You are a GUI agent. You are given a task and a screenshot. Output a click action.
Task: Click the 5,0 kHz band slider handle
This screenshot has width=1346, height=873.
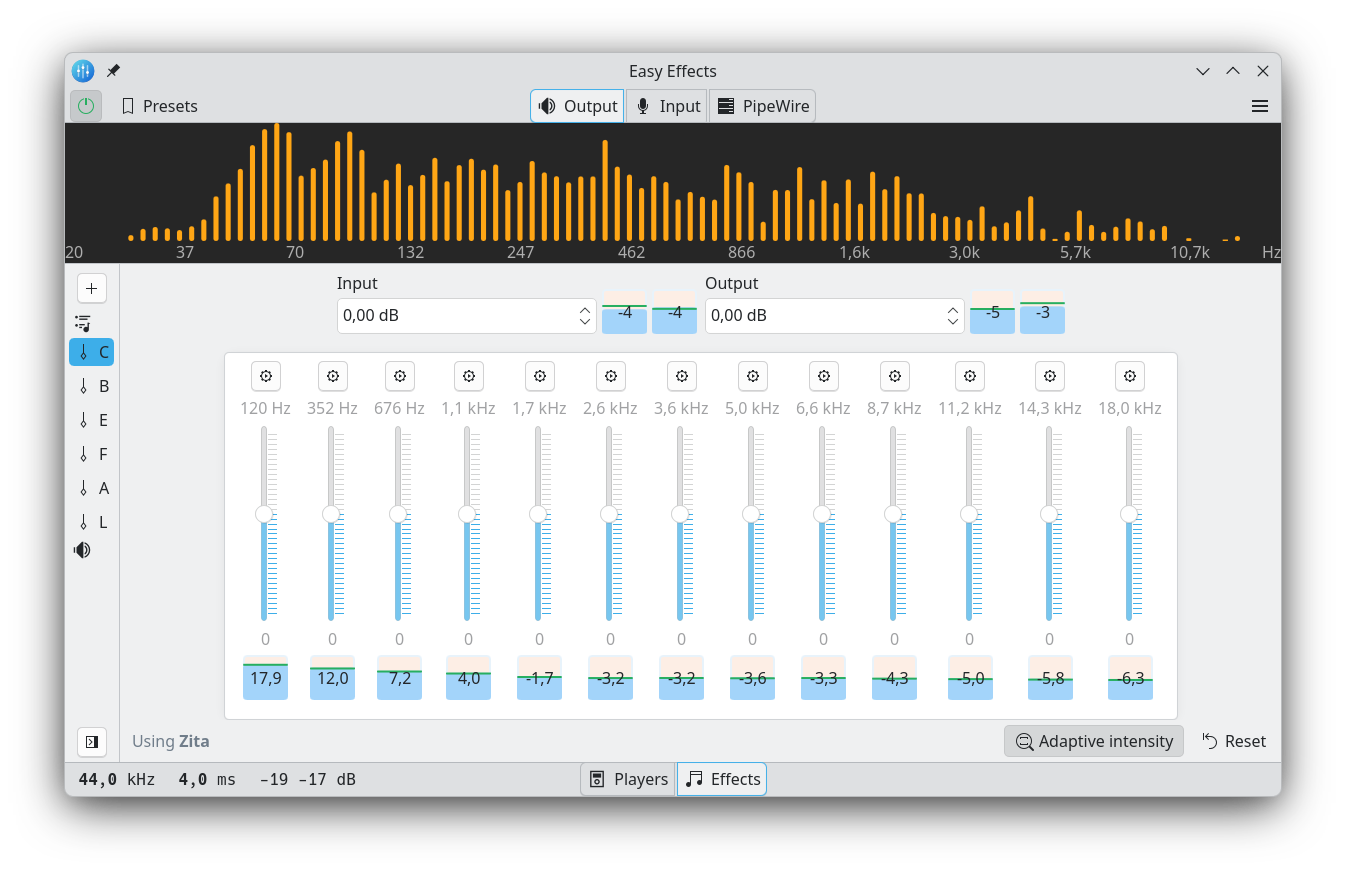coord(751,514)
